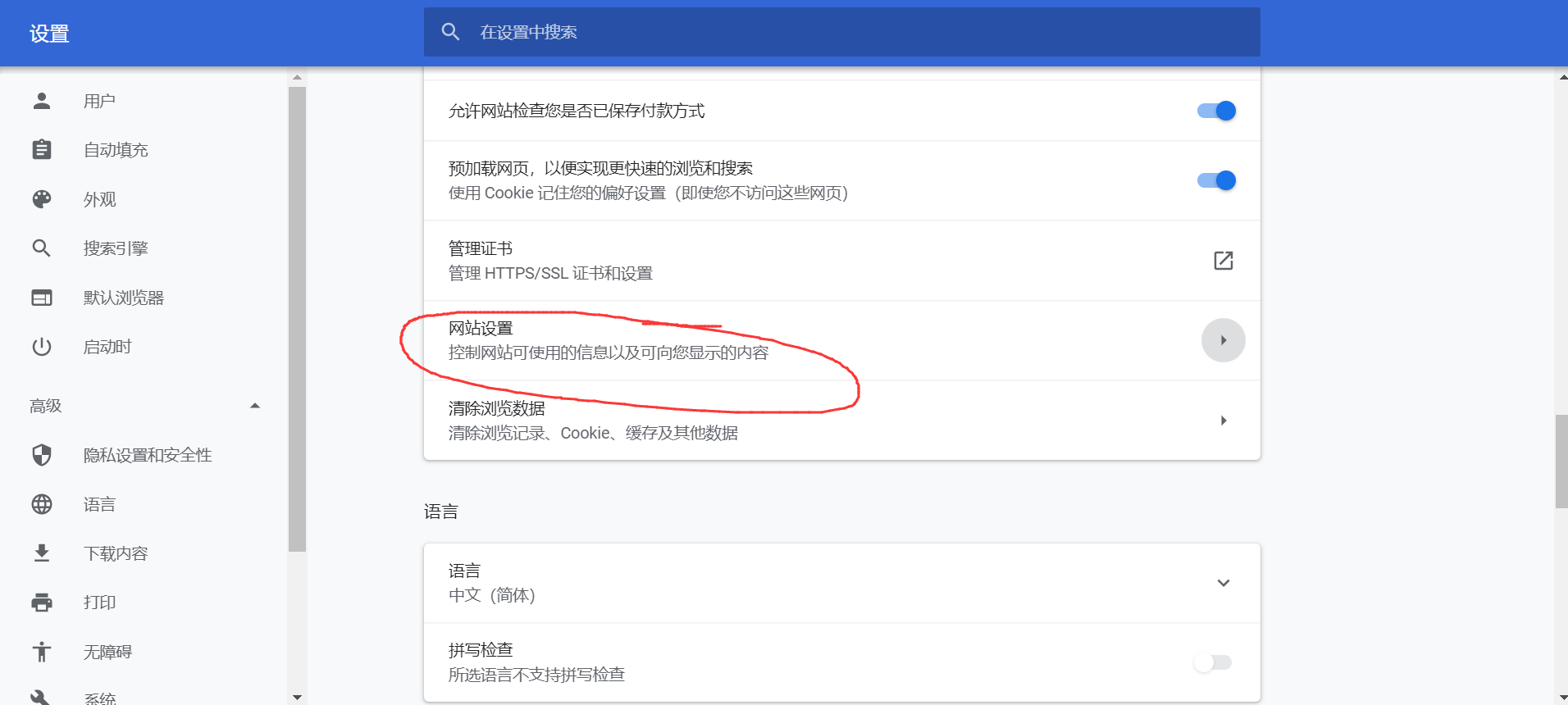The height and width of the screenshot is (705, 1568).
Task: Click the clipboard icon beside 自动填充
Action: 42,150
